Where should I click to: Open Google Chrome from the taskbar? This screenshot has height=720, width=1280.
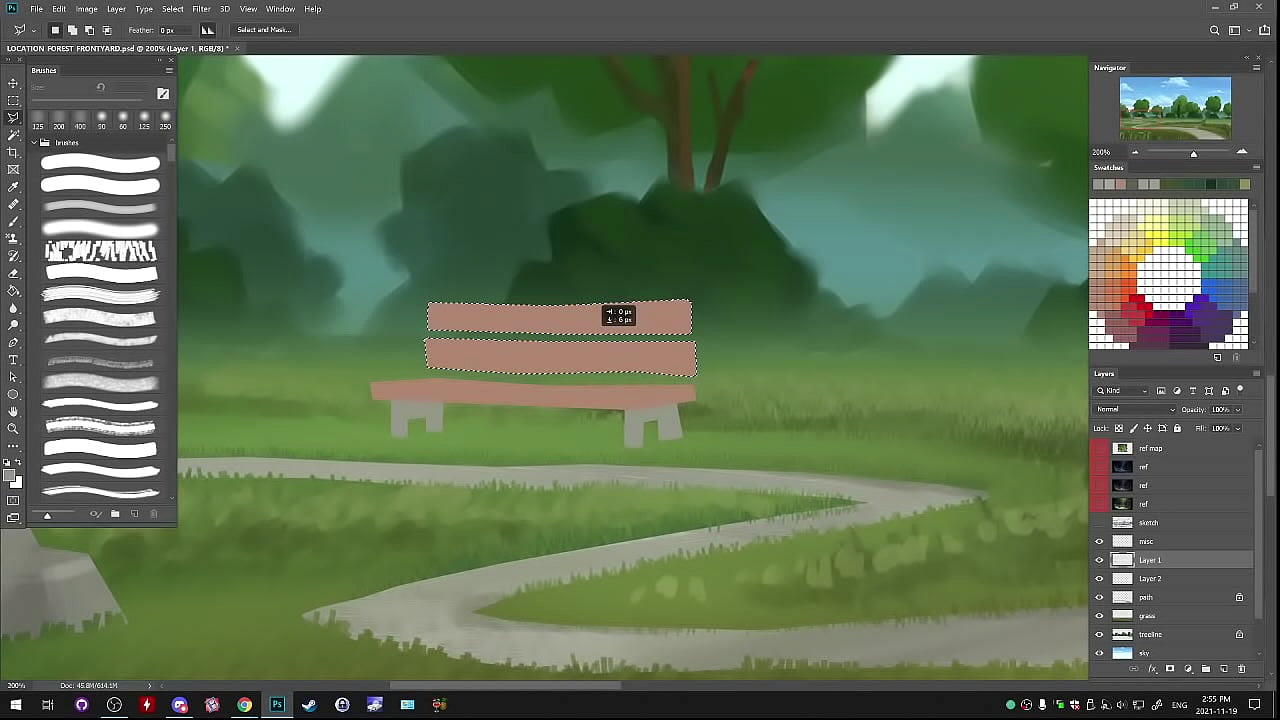click(x=244, y=705)
